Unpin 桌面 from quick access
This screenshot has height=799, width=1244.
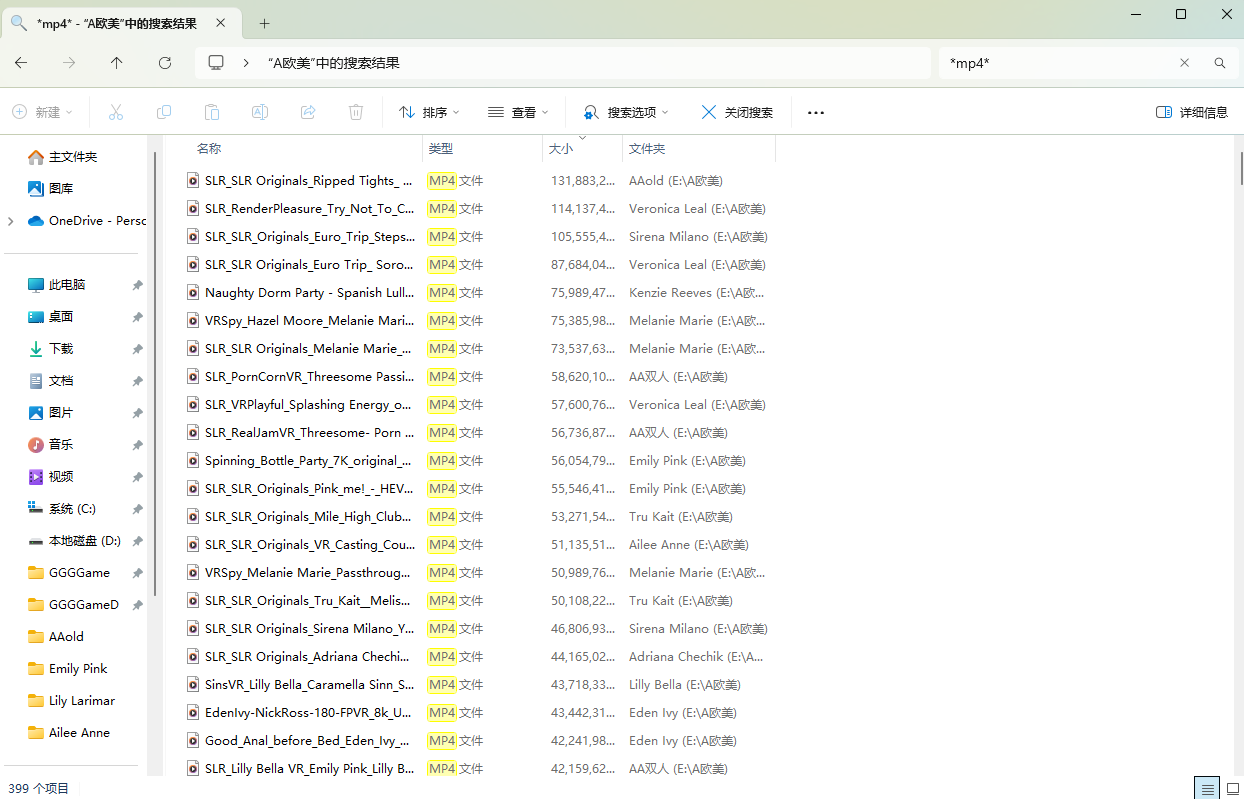[137, 317]
